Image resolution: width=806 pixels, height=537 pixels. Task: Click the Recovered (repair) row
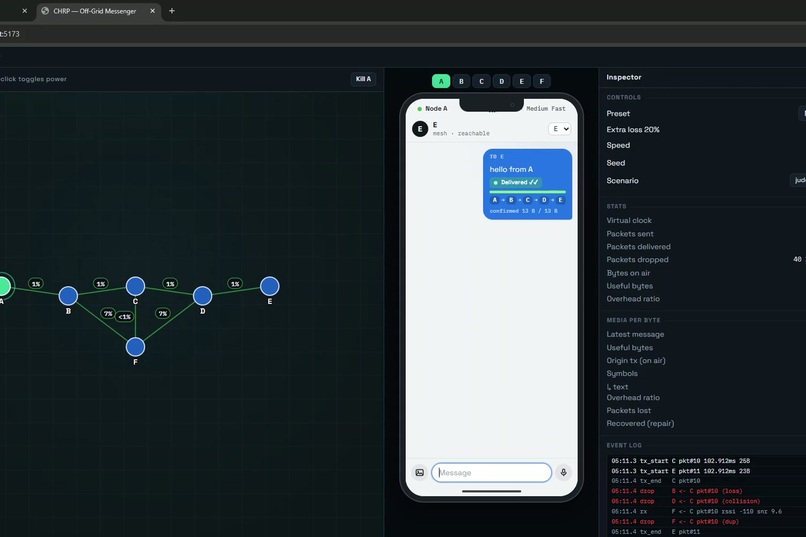coord(706,423)
